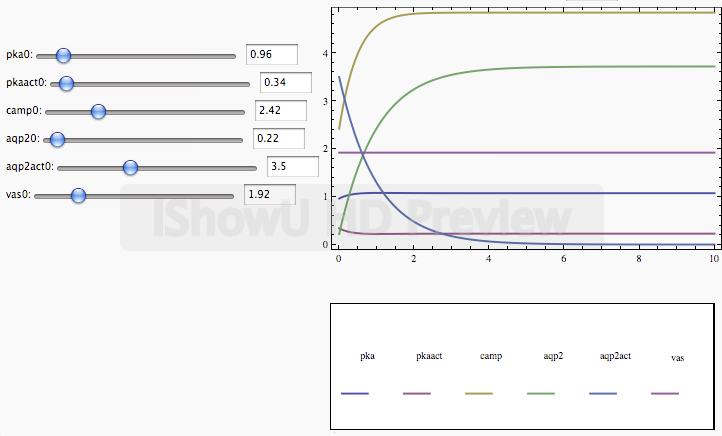Click the vas legend label

click(677, 358)
